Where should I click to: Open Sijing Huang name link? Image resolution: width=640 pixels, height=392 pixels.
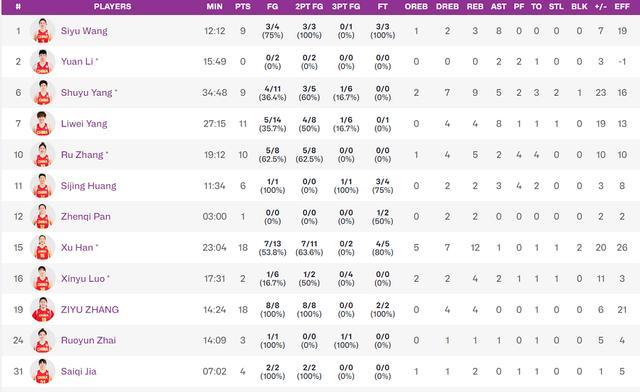(x=89, y=186)
